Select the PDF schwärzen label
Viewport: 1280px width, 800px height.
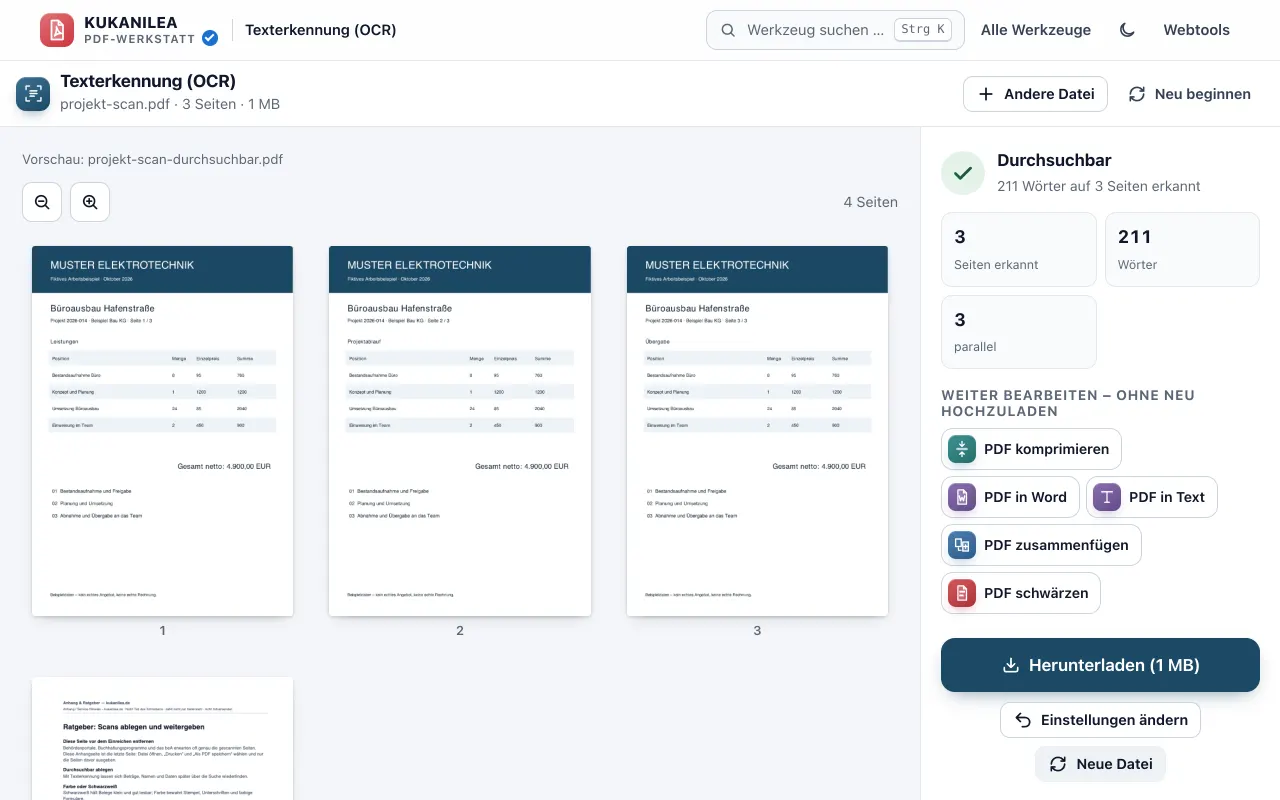point(1036,593)
